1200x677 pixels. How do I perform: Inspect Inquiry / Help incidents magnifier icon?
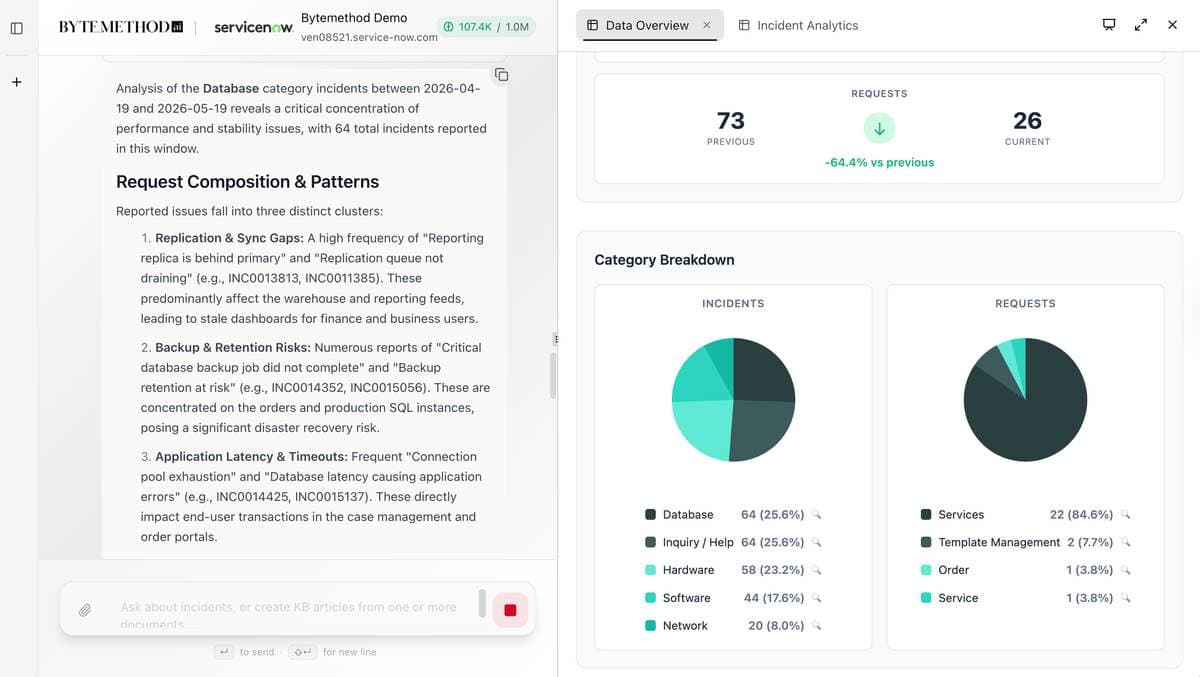[x=816, y=543]
